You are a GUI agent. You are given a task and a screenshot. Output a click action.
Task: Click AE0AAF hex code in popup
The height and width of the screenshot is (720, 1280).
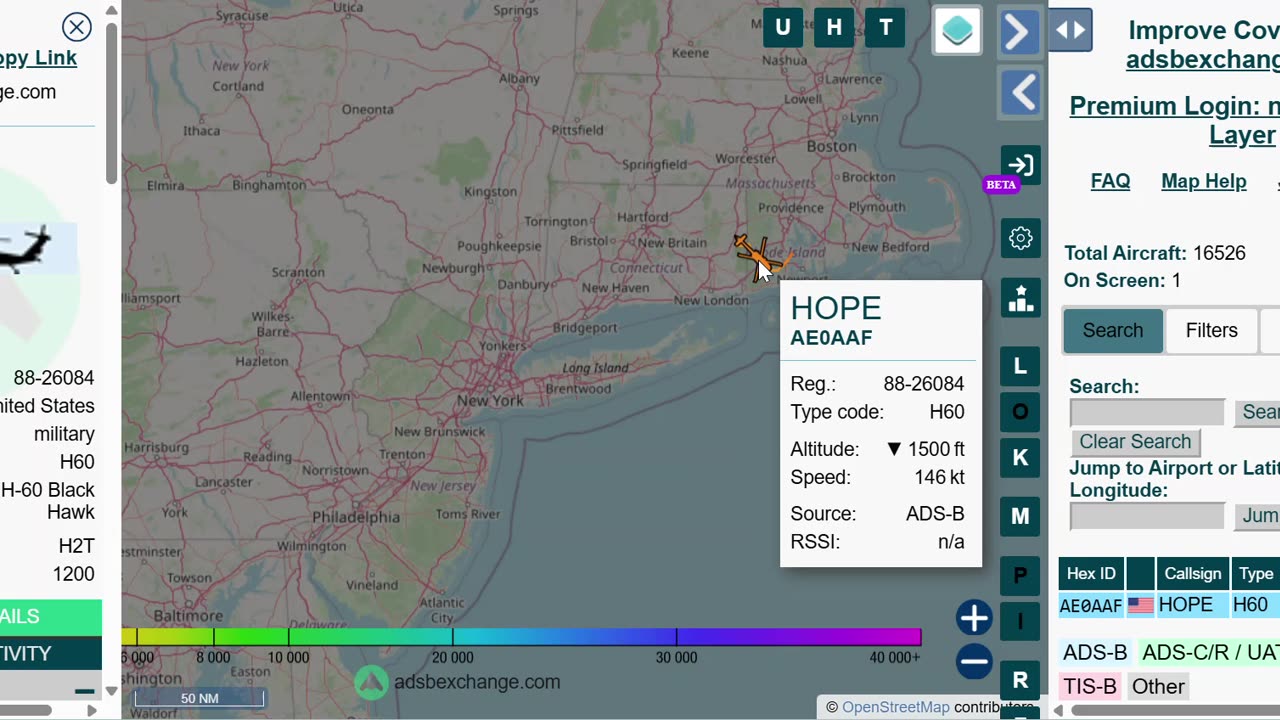tap(831, 338)
